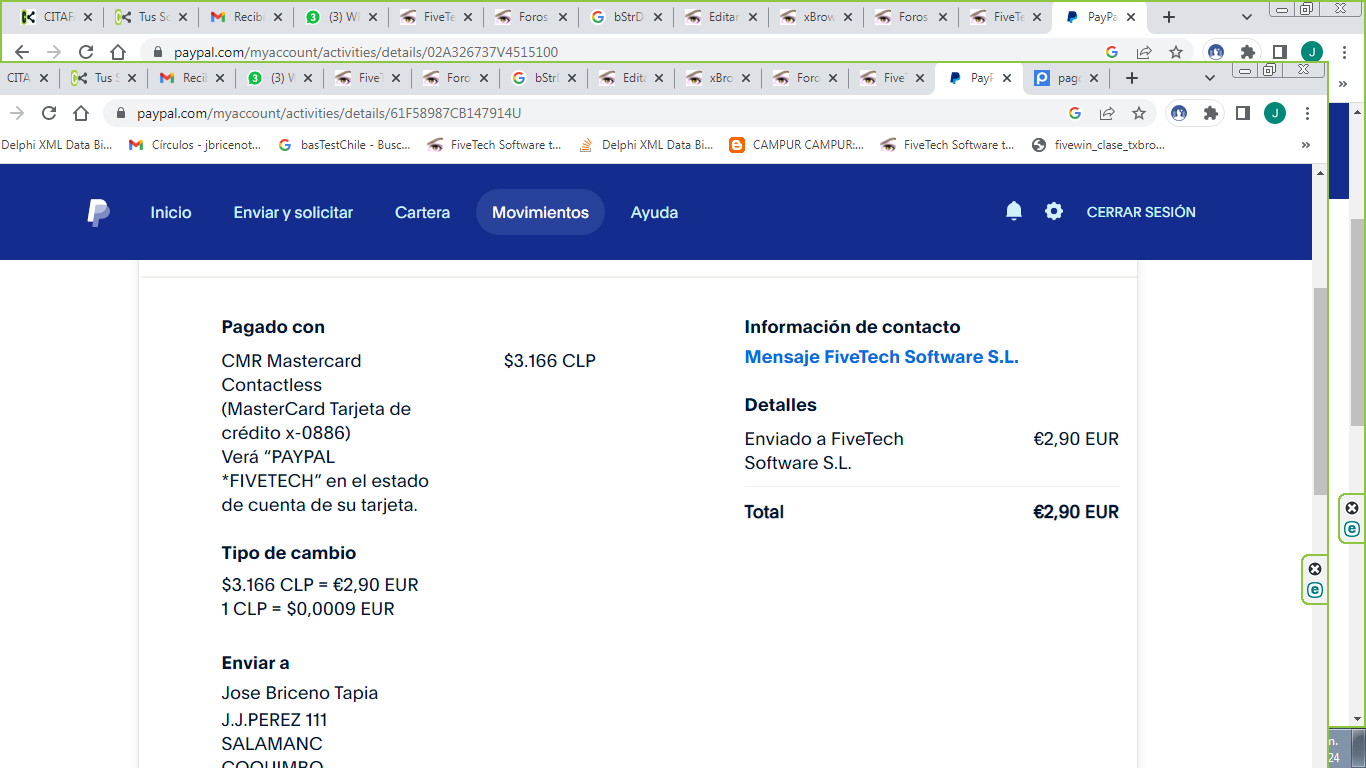Reload the page in the front Chrome window
The height and width of the screenshot is (768, 1366).
pos(49,113)
